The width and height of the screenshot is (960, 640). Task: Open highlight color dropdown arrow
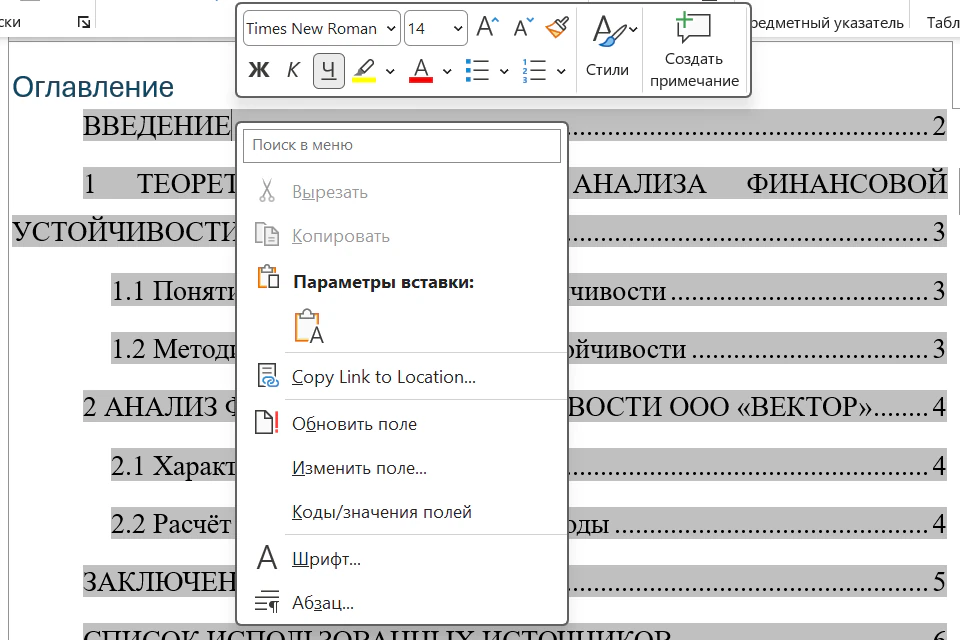390,71
